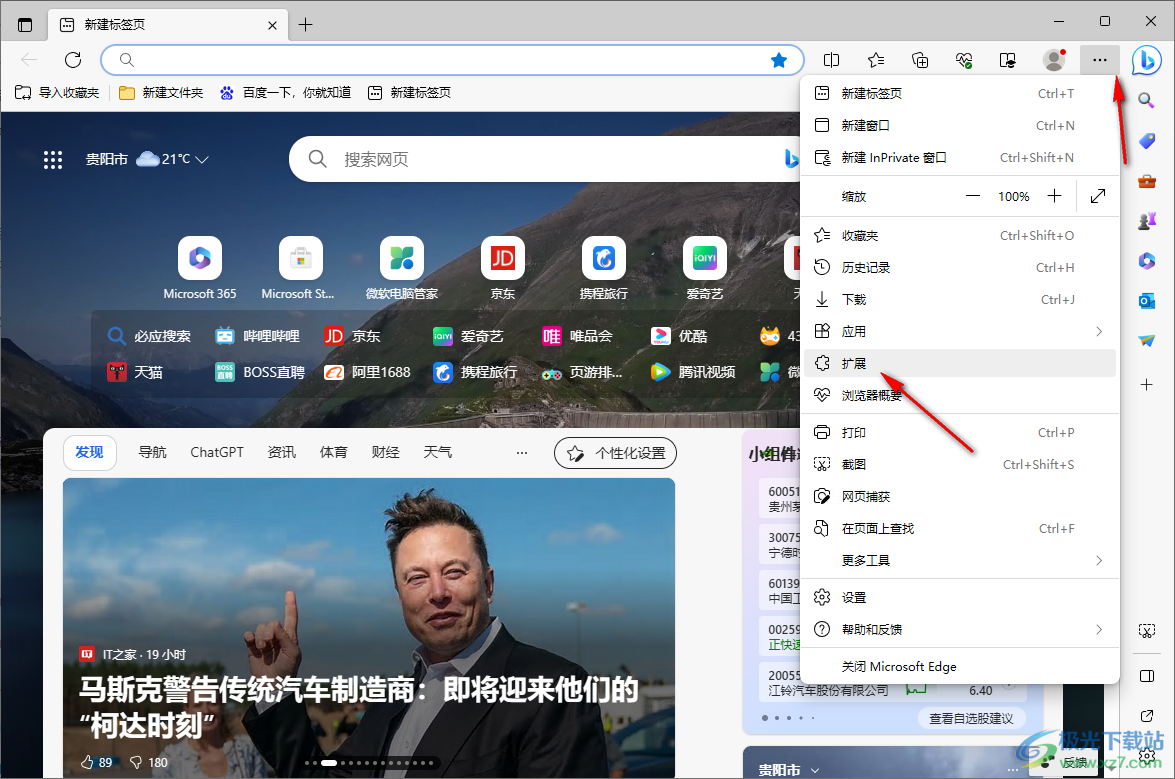Click 导入收藏夹 bookmark bar item
This screenshot has height=779, width=1175.
[x=58, y=92]
